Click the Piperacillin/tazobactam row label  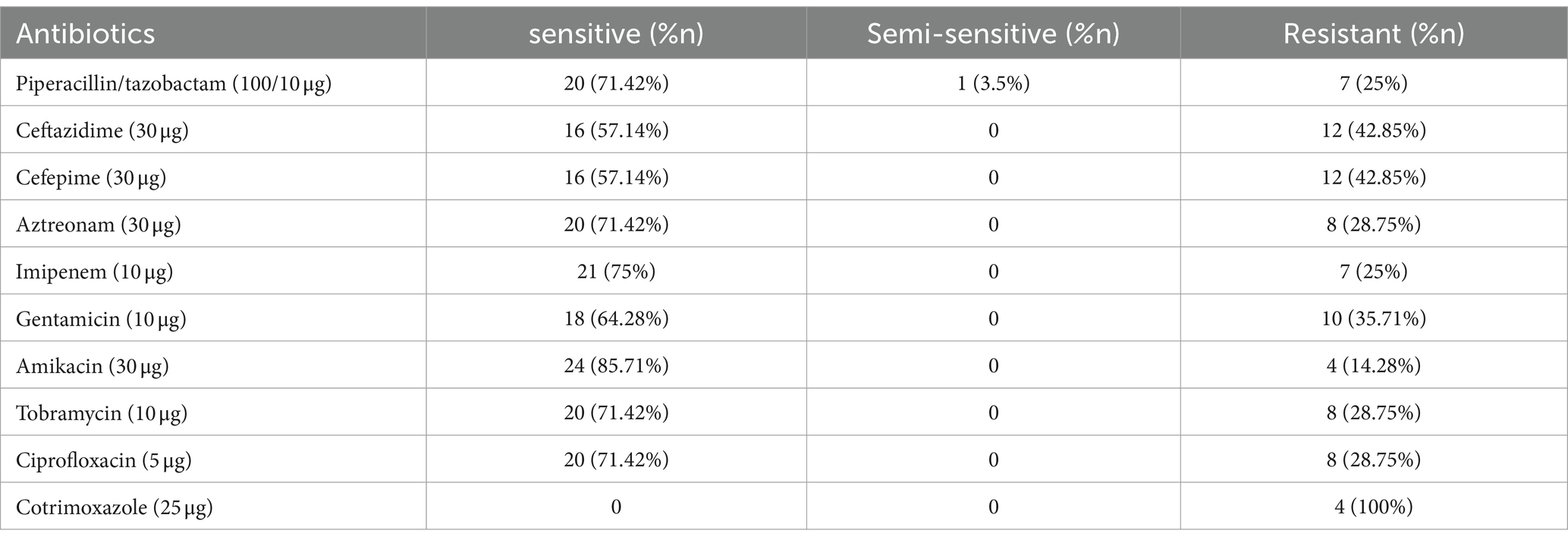tap(174, 83)
